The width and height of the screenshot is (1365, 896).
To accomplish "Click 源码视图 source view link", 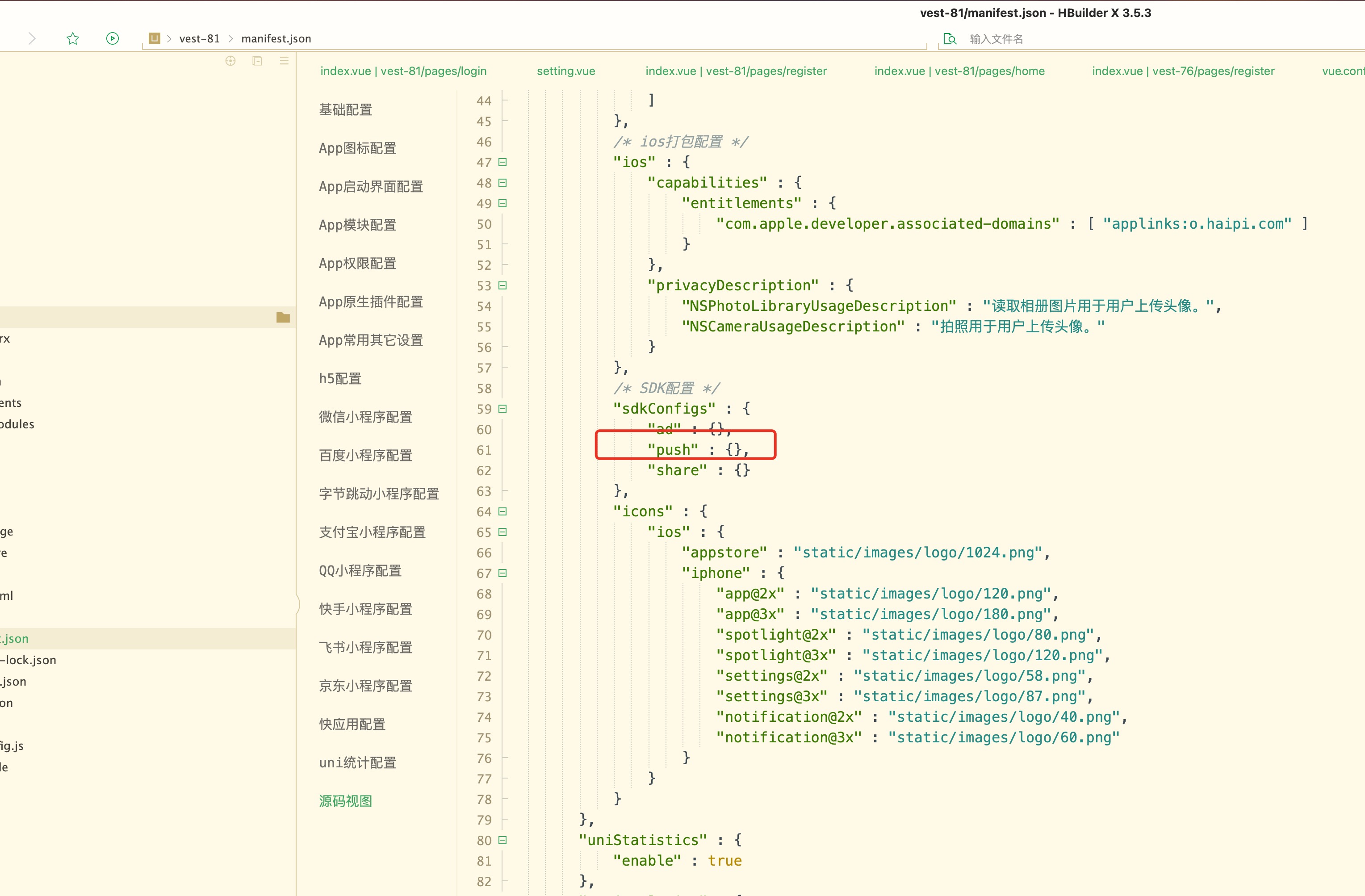I will pos(345,801).
